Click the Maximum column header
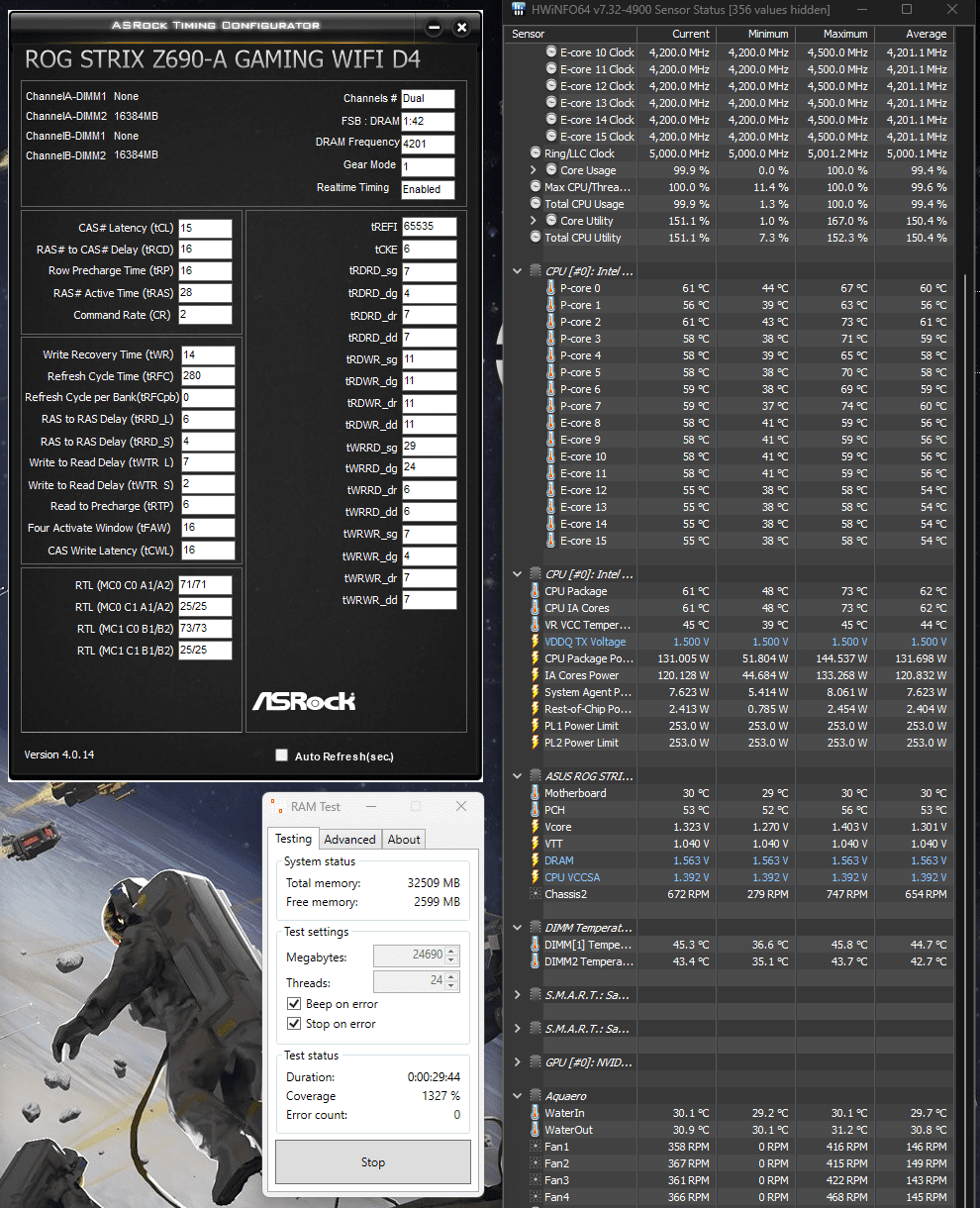 click(x=834, y=34)
